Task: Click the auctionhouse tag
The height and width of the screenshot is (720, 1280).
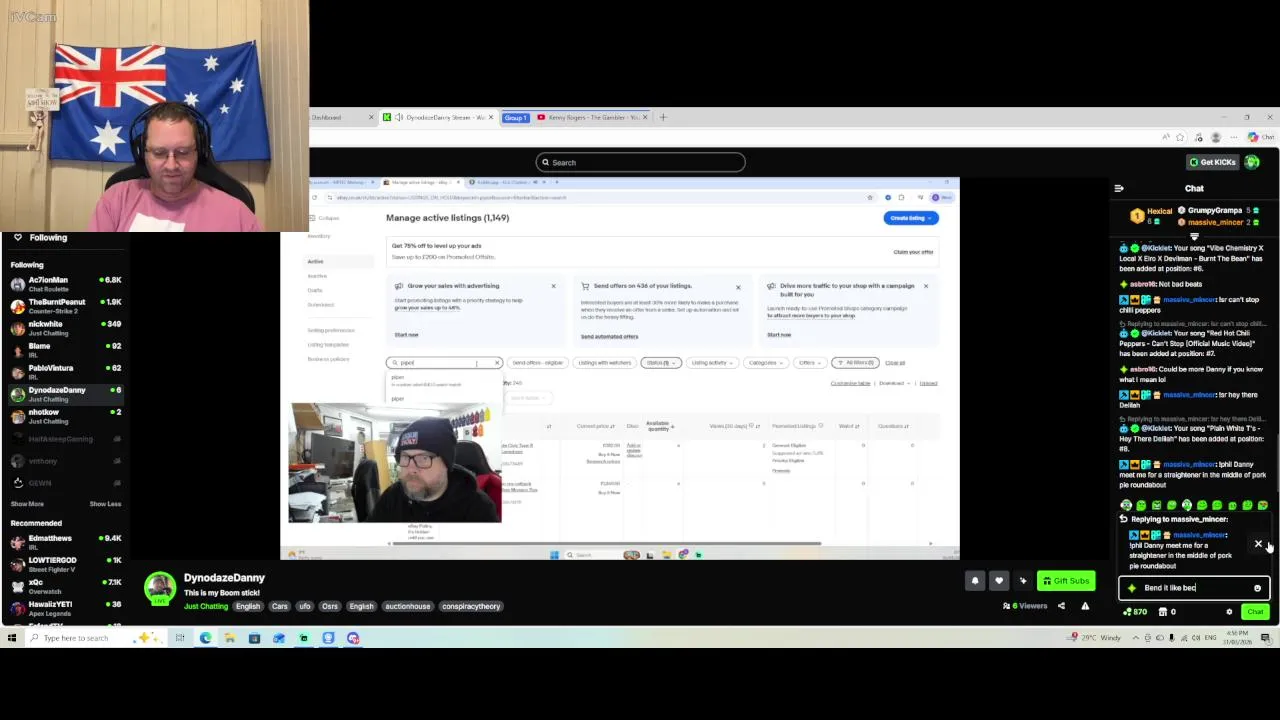Action: [407, 606]
